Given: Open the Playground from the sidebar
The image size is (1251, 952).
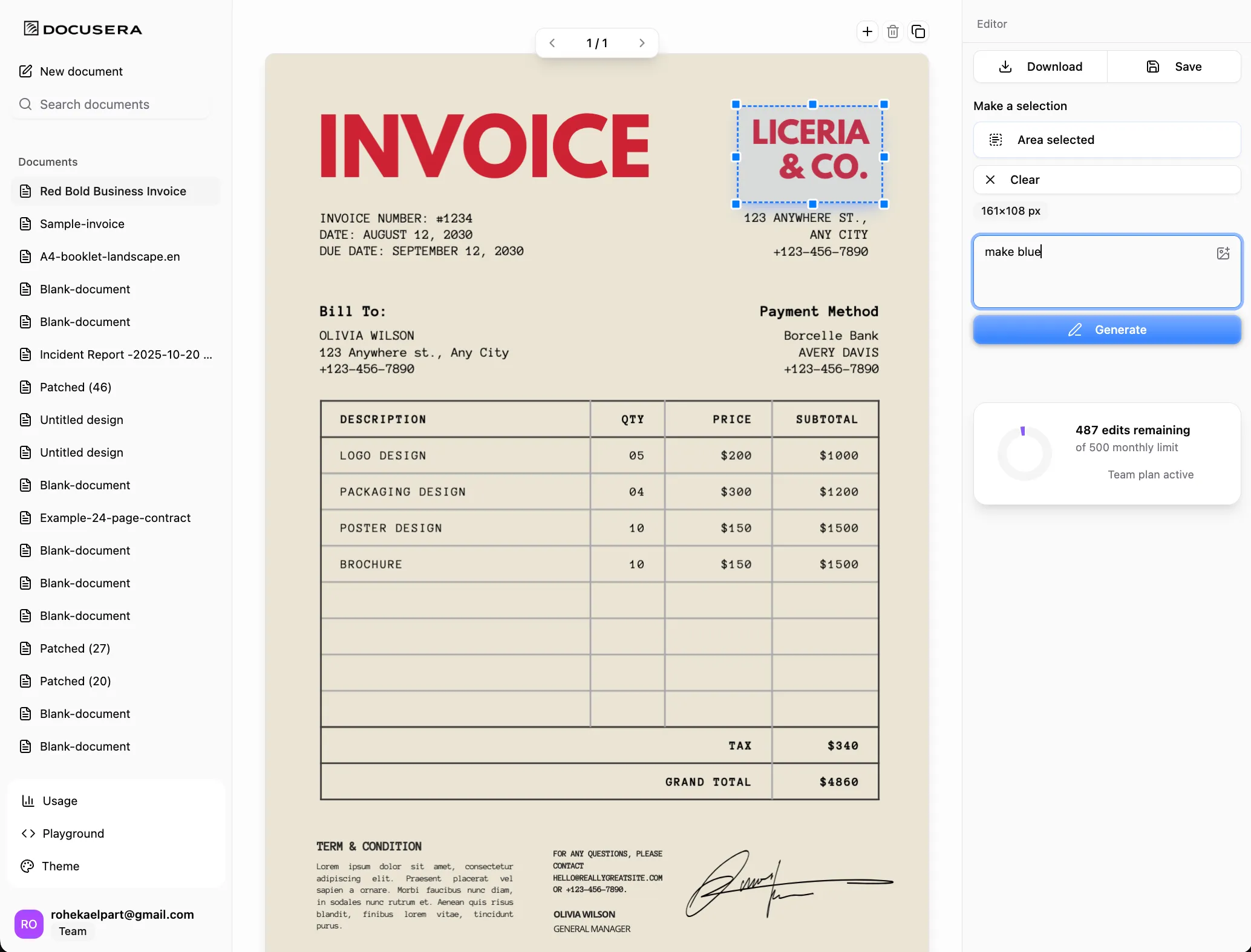Looking at the screenshot, I should [x=73, y=833].
